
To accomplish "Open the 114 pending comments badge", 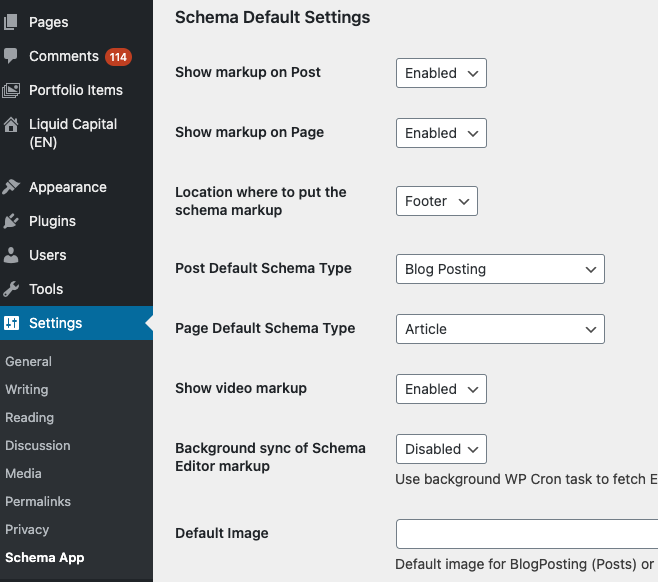I will tap(118, 57).
